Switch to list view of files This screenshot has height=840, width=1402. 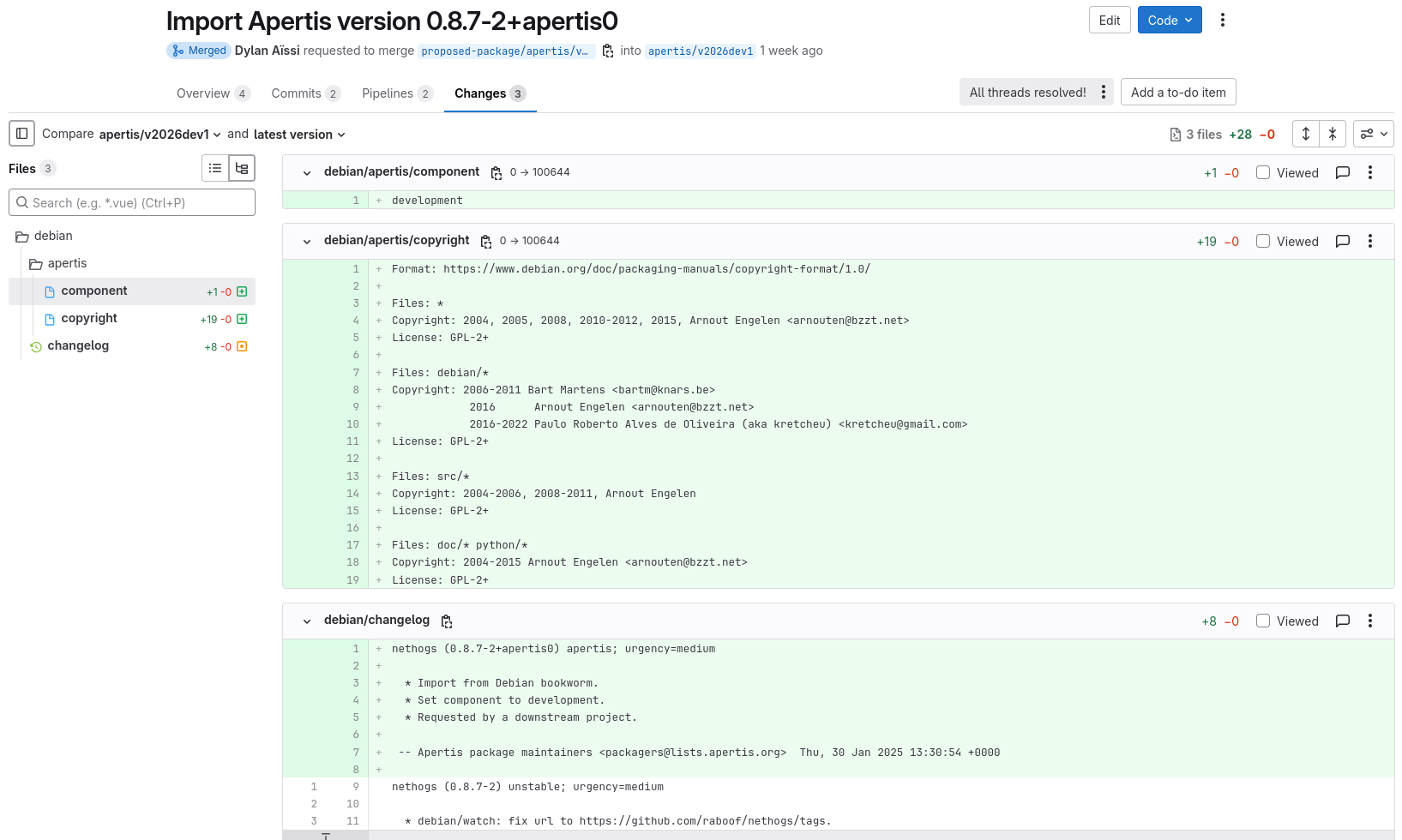pos(215,168)
